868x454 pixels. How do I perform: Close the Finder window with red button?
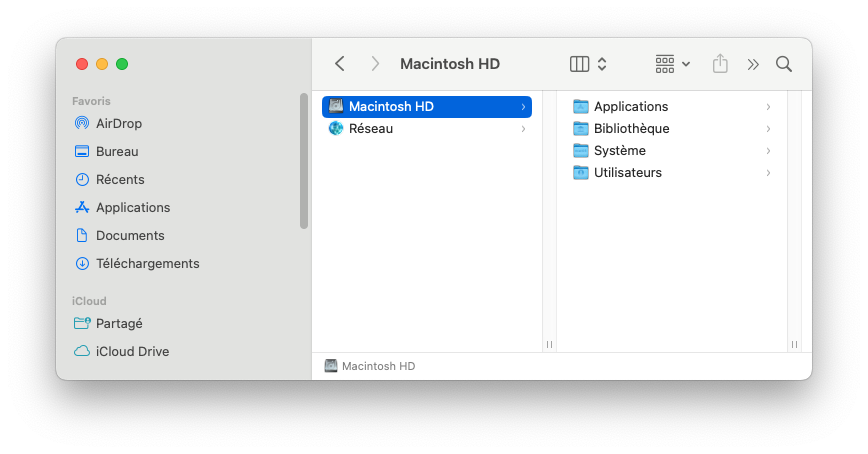(x=82, y=64)
